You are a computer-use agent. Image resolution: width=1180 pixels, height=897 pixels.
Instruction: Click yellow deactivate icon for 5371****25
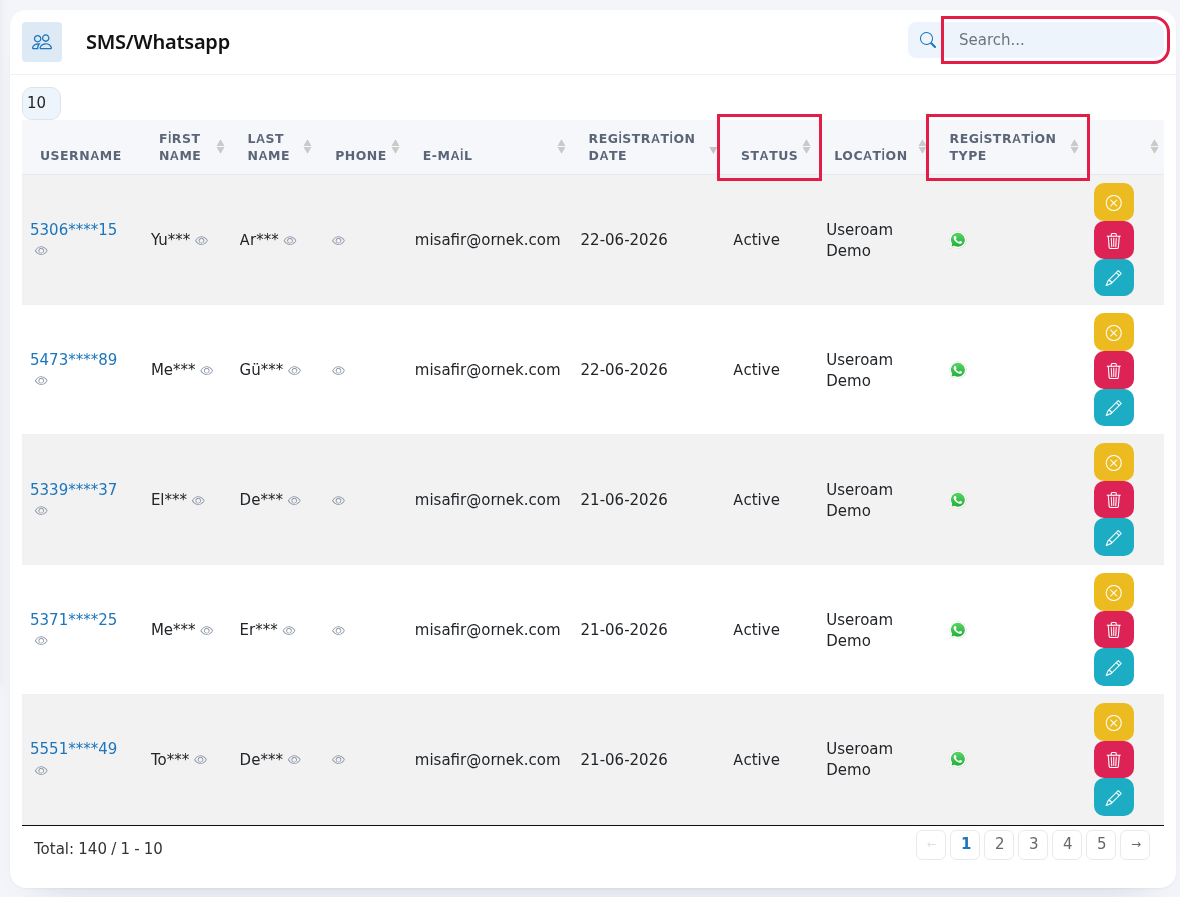click(1114, 593)
